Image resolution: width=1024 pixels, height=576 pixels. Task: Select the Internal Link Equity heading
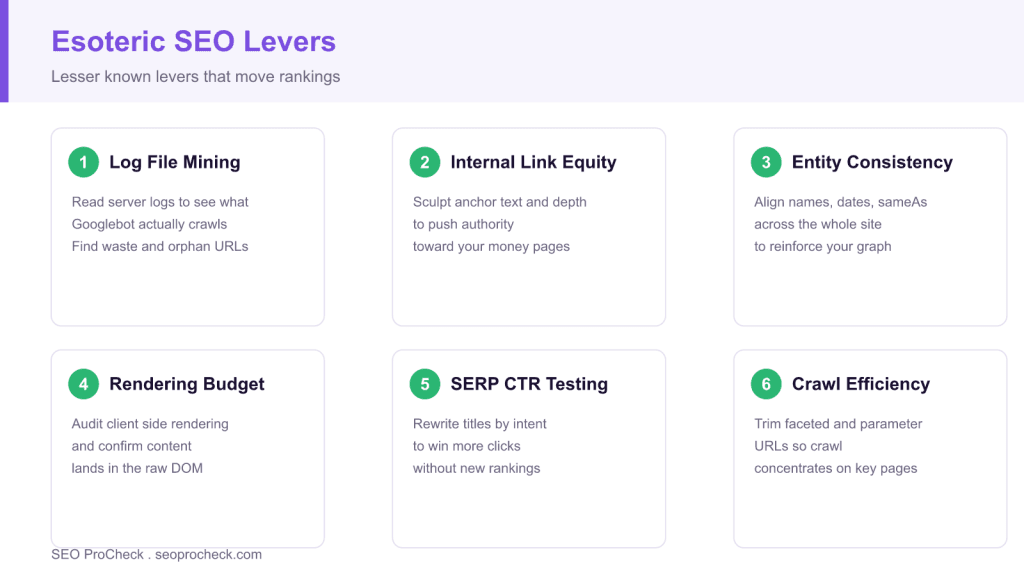(x=533, y=162)
